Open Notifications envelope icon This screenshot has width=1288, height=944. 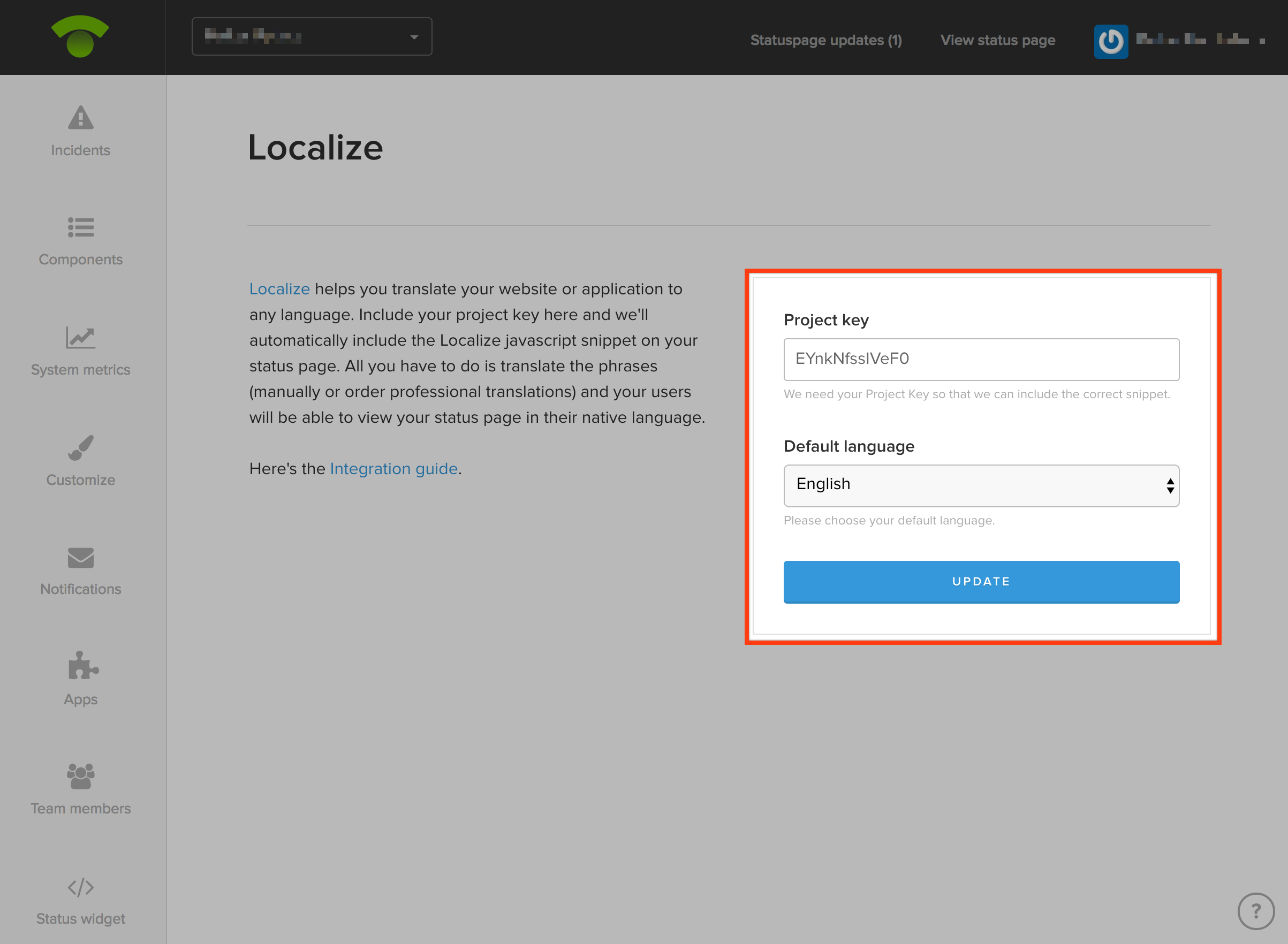(81, 558)
